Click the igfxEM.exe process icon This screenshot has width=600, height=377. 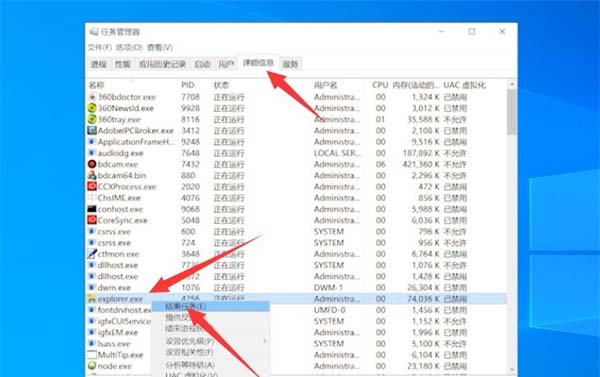[92, 332]
